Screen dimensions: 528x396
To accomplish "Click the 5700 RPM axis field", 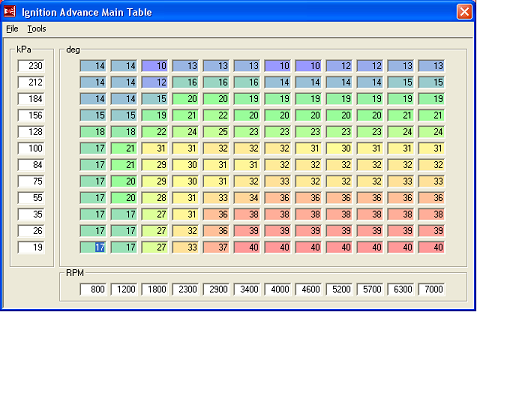I will 370,289.
